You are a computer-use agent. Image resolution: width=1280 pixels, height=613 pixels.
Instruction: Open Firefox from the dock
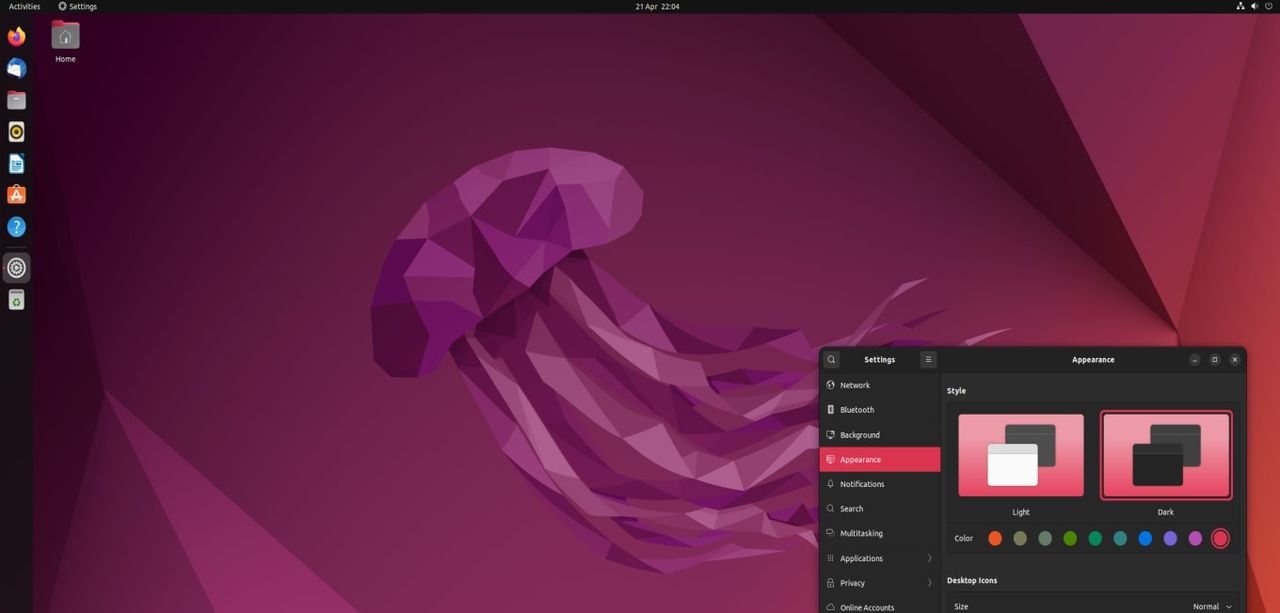(x=16, y=37)
